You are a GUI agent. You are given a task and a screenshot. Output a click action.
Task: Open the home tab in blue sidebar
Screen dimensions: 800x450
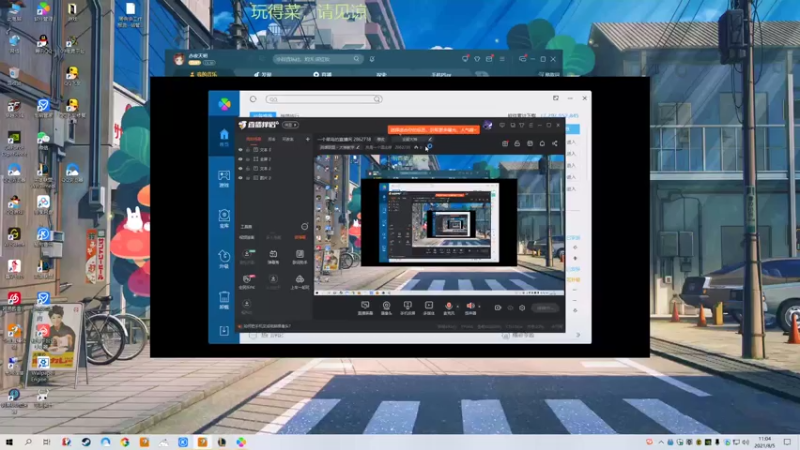click(224, 137)
